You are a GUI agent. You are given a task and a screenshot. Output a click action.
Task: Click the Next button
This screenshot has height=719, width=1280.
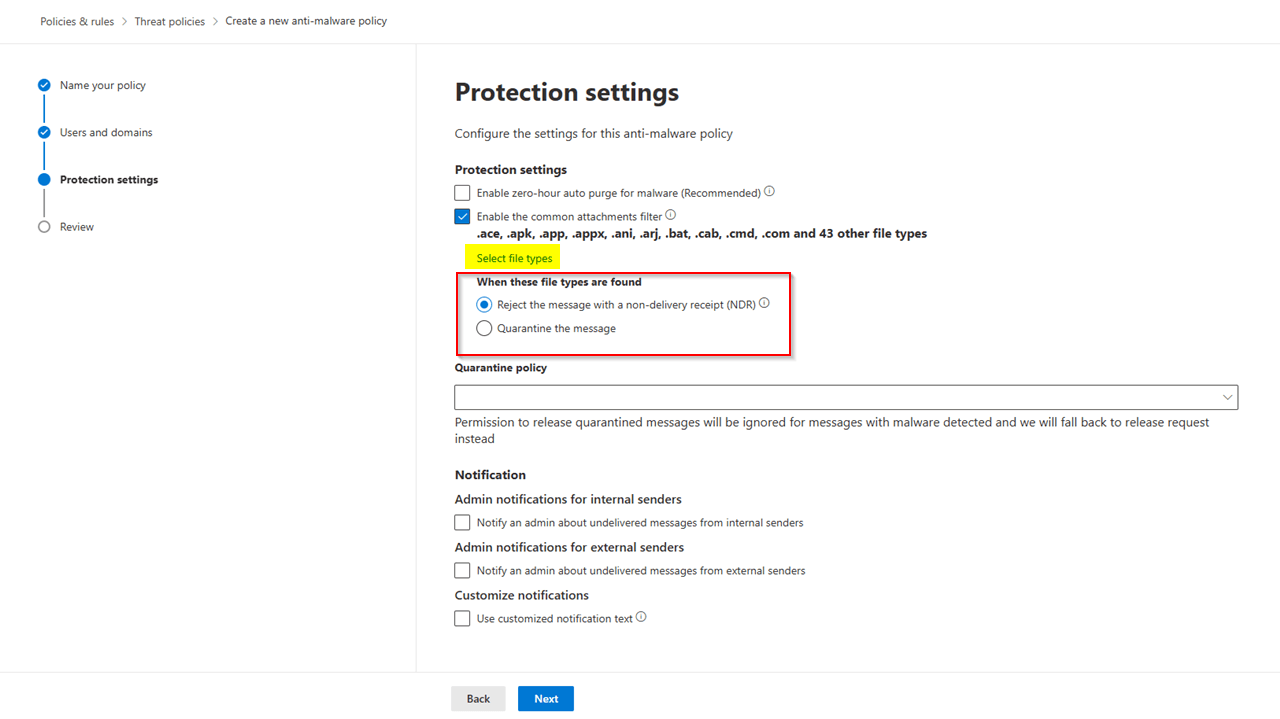545,698
